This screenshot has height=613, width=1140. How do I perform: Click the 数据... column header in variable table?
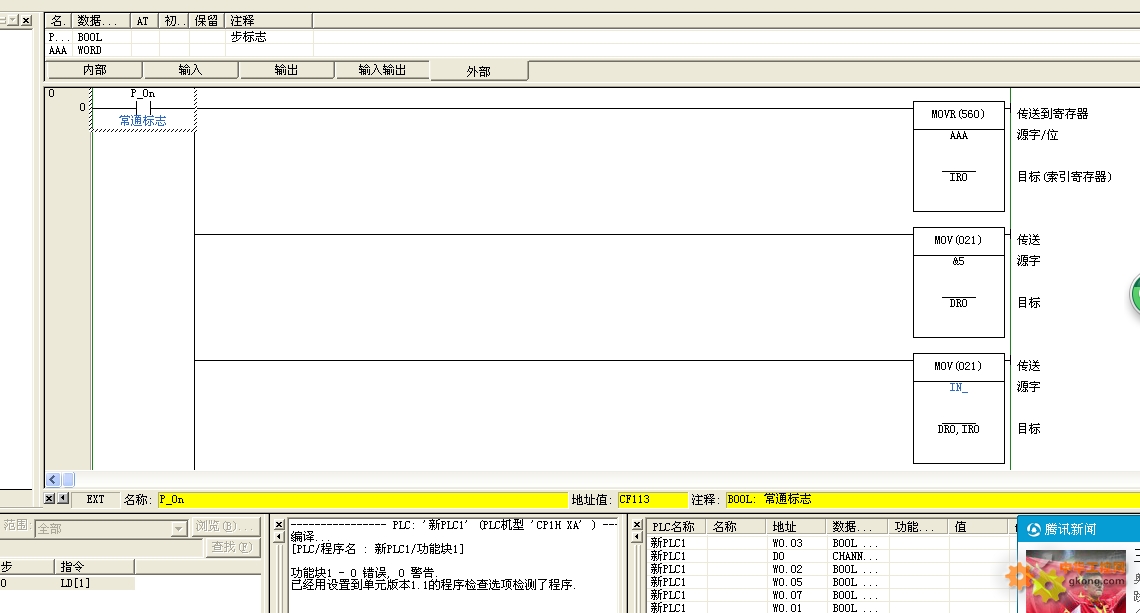[x=102, y=20]
